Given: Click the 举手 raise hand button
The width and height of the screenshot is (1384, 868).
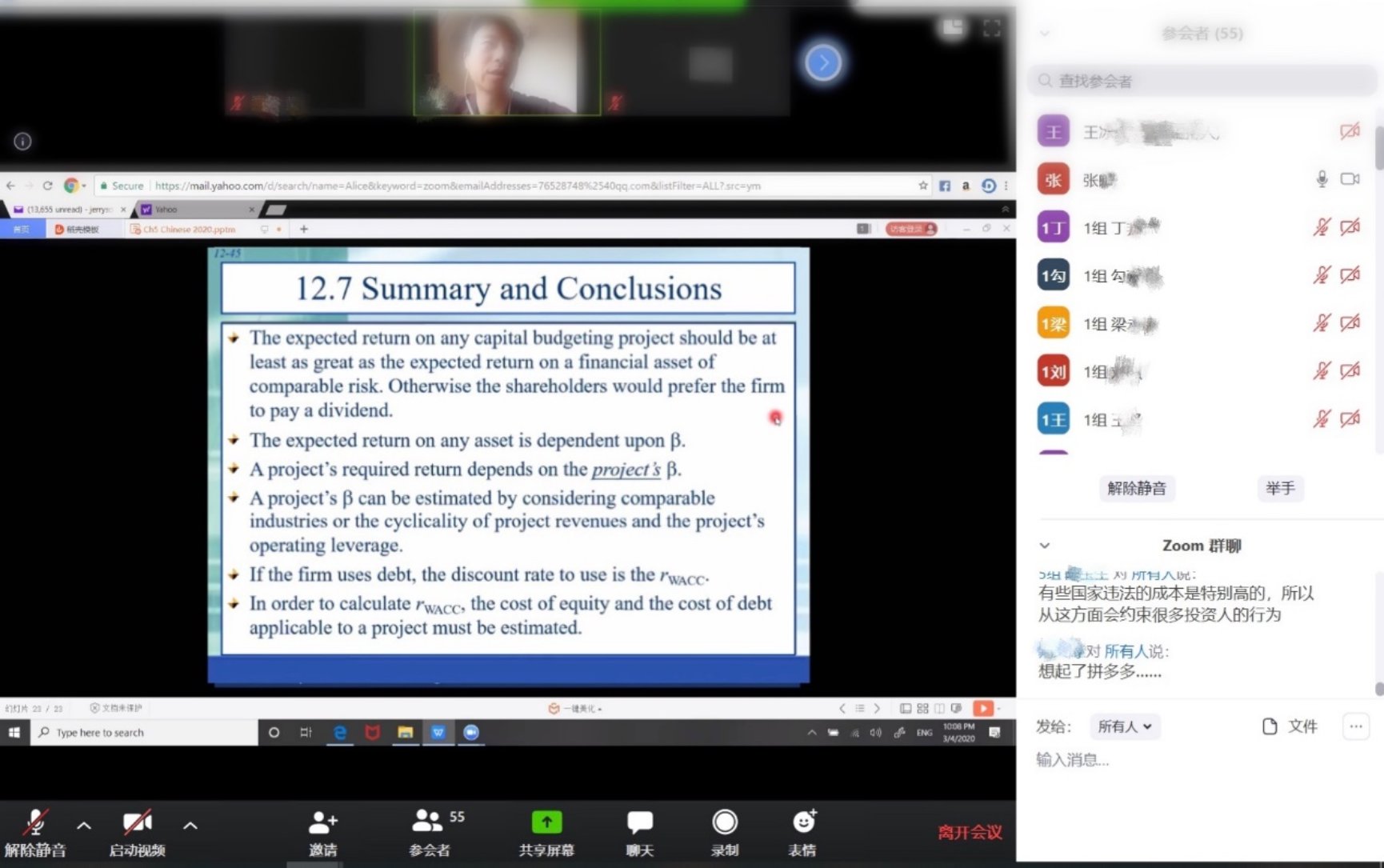Looking at the screenshot, I should tap(1279, 488).
